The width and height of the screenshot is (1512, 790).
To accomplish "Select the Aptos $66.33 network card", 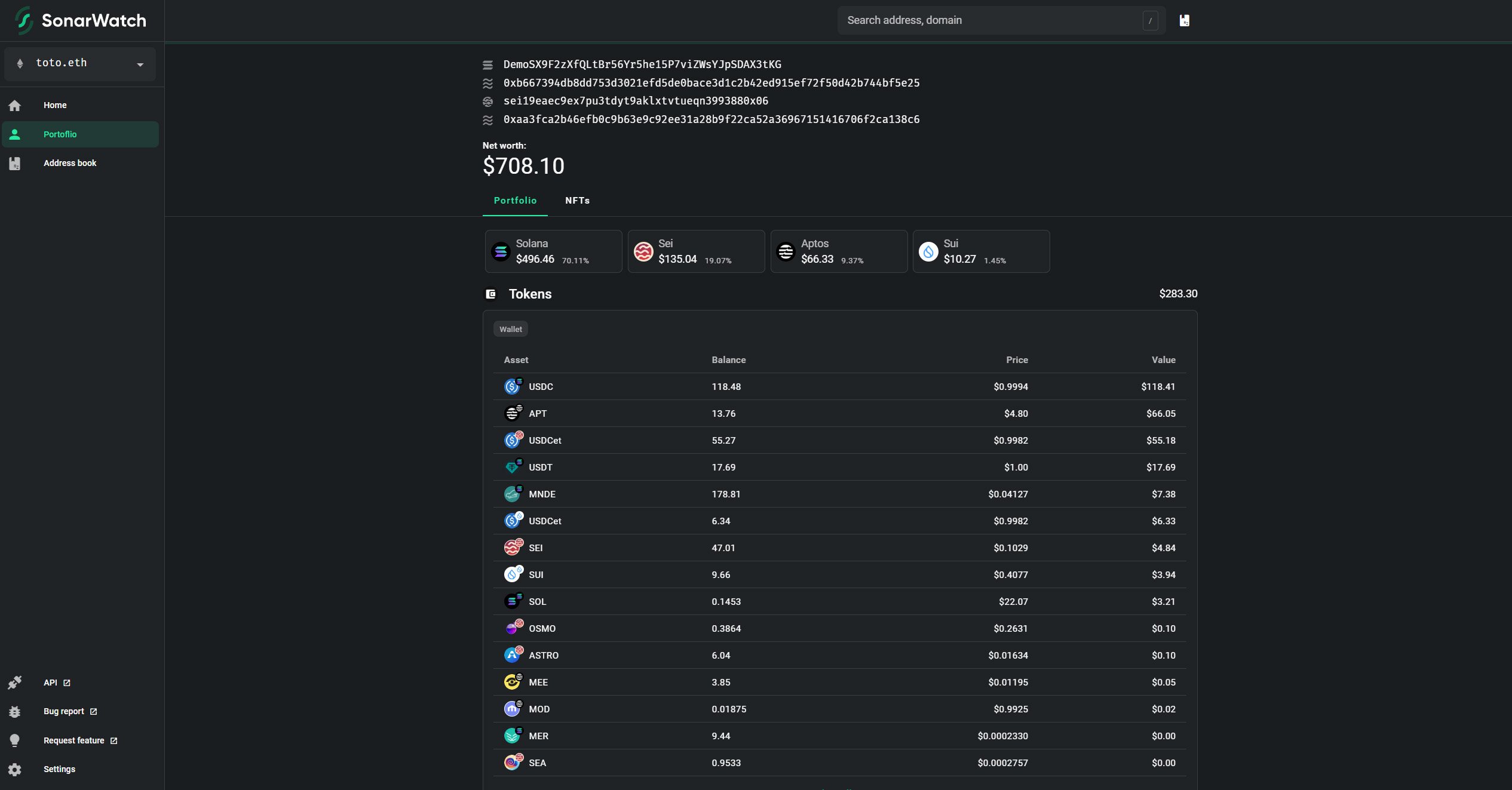I will pyautogui.click(x=839, y=251).
